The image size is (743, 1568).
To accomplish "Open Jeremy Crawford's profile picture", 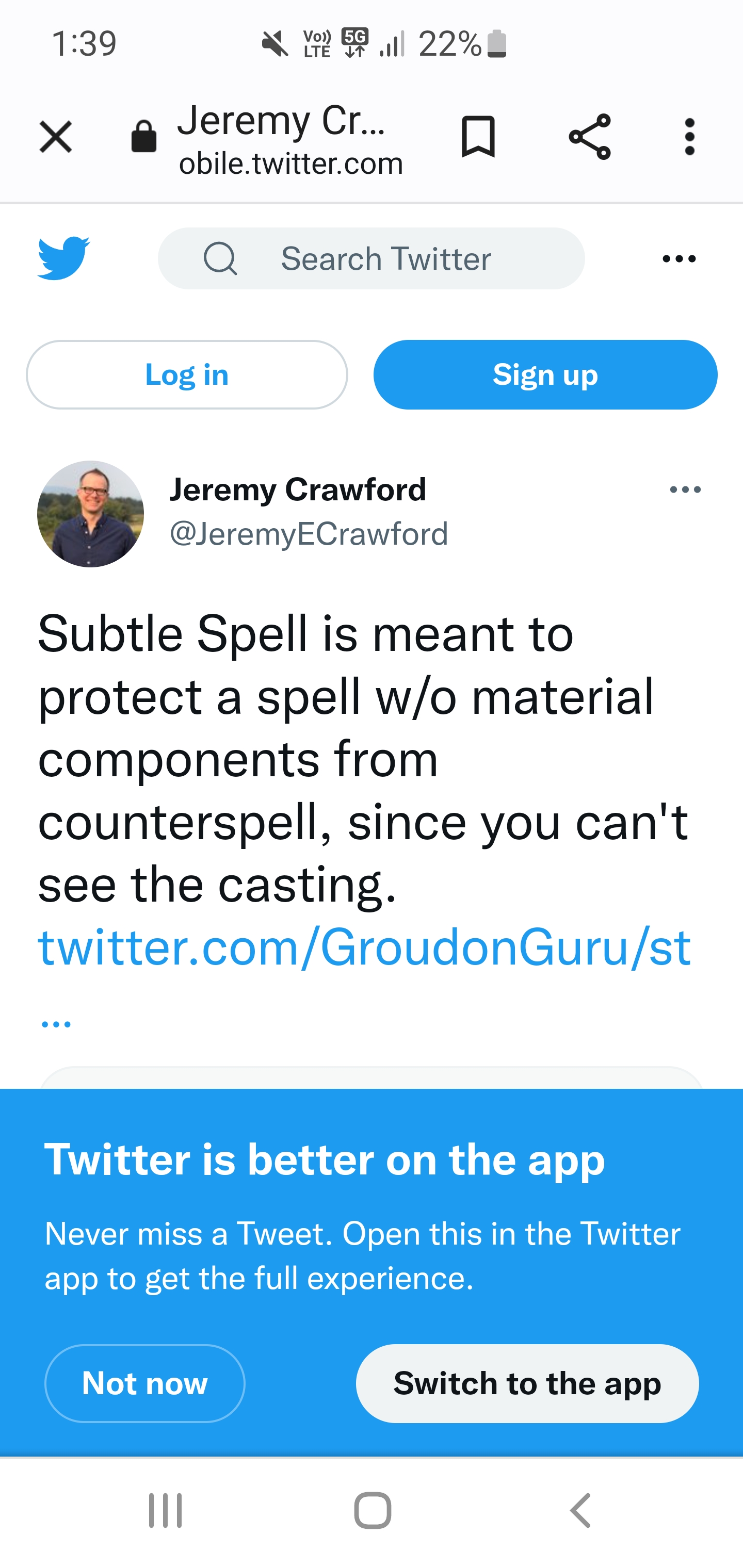I will [x=91, y=514].
